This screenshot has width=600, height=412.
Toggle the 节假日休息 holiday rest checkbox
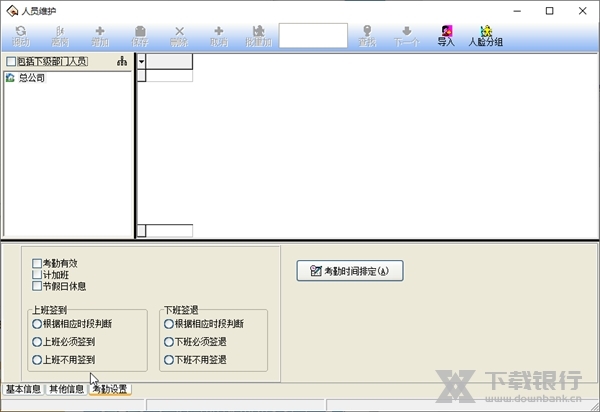coord(37,286)
